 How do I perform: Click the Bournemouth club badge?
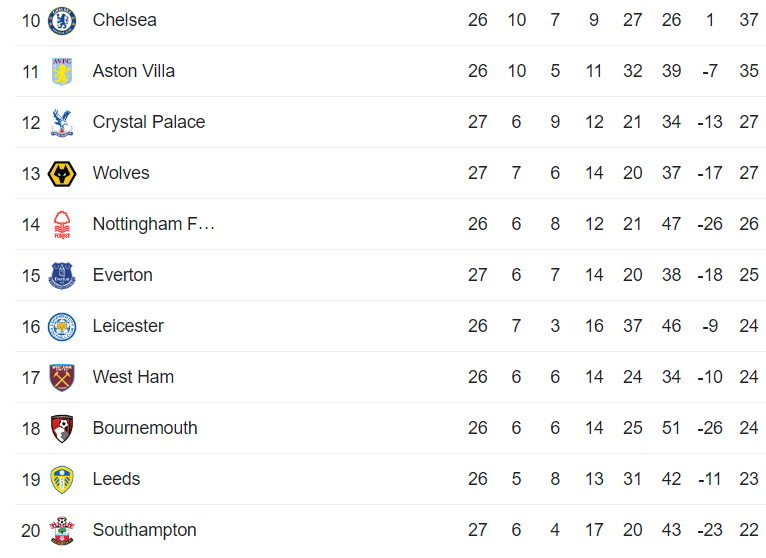pos(62,428)
